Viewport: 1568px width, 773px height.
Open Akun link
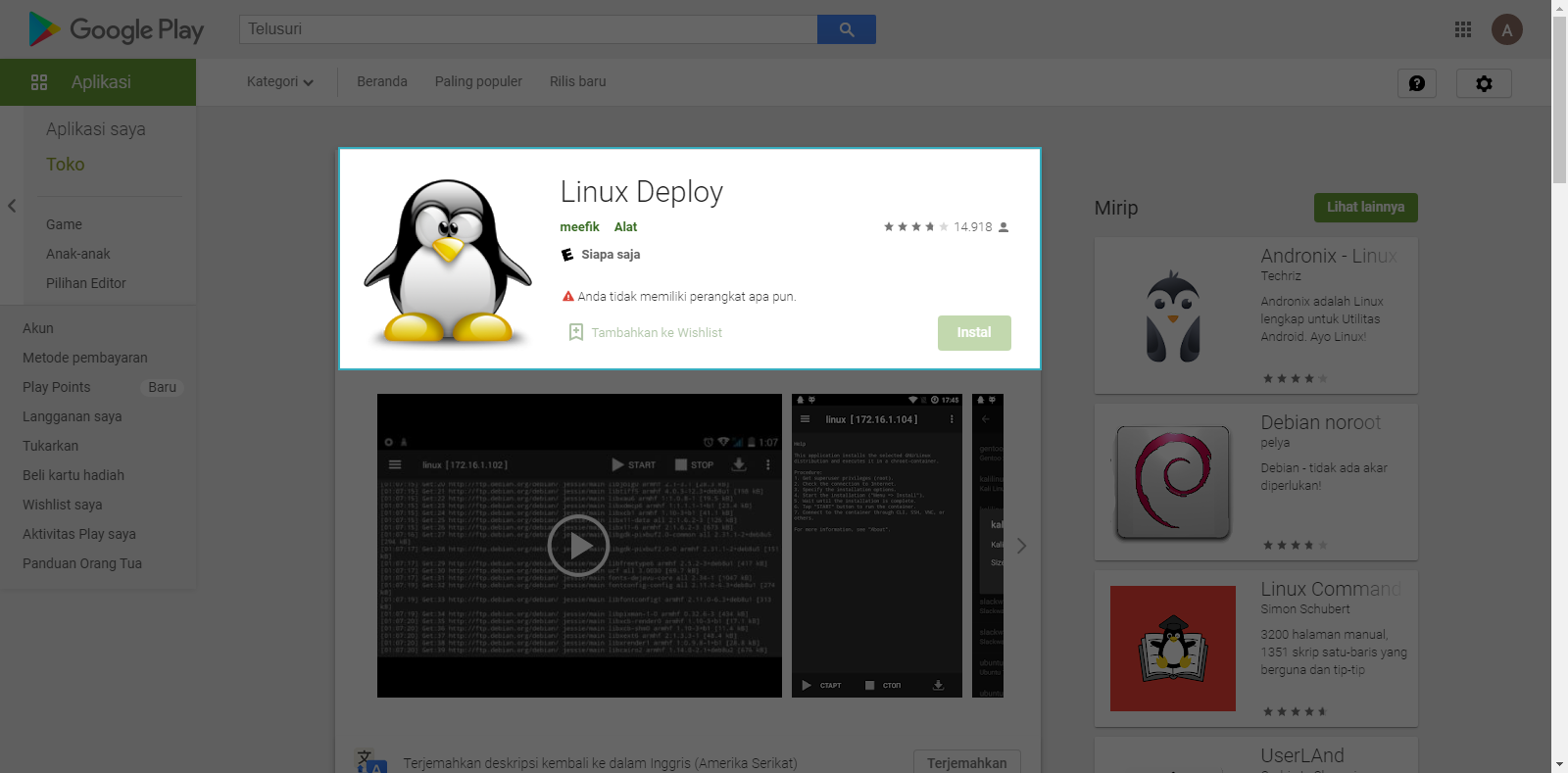tap(38, 328)
